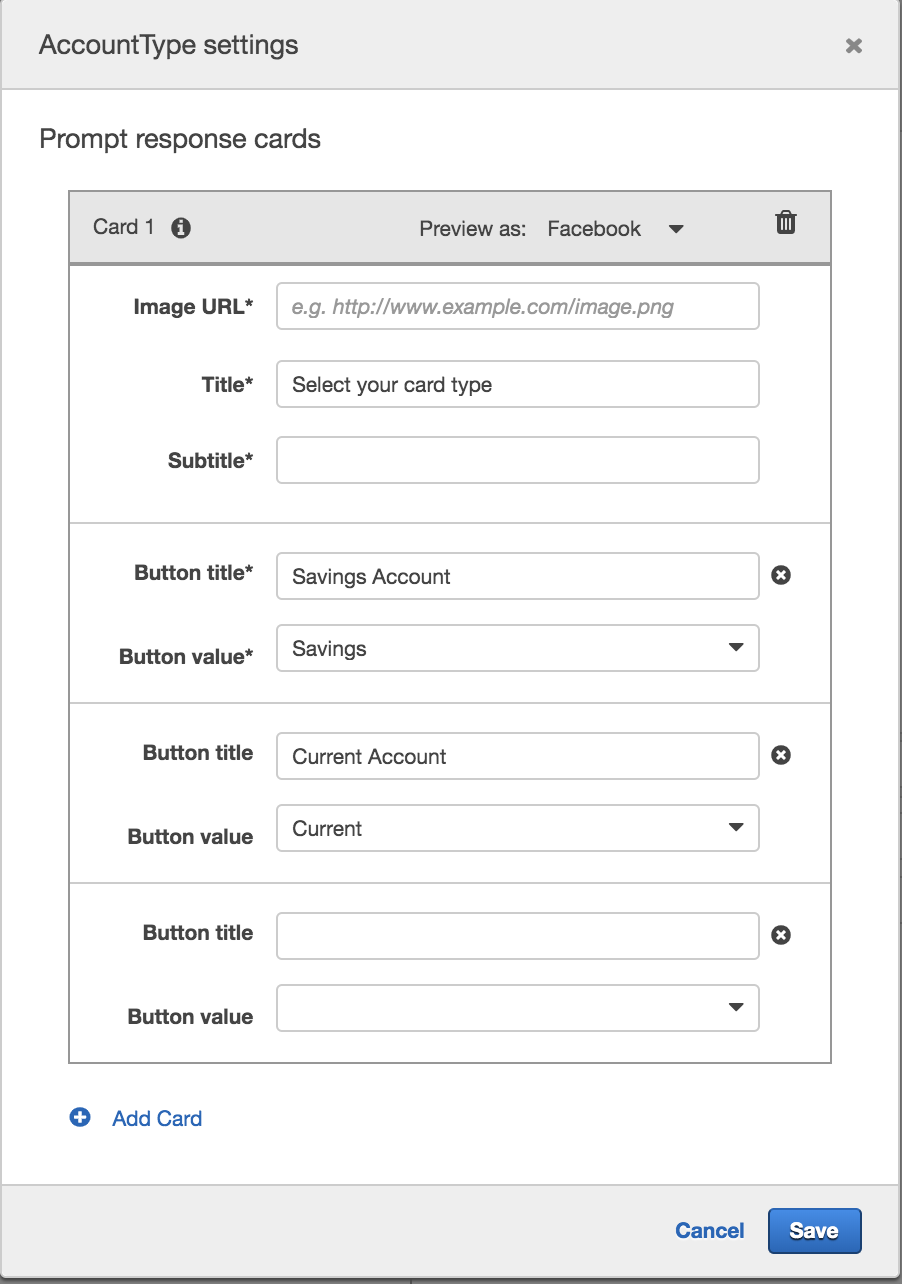This screenshot has width=902, height=1284.
Task: Click the empty Subtitle field
Action: [518, 460]
